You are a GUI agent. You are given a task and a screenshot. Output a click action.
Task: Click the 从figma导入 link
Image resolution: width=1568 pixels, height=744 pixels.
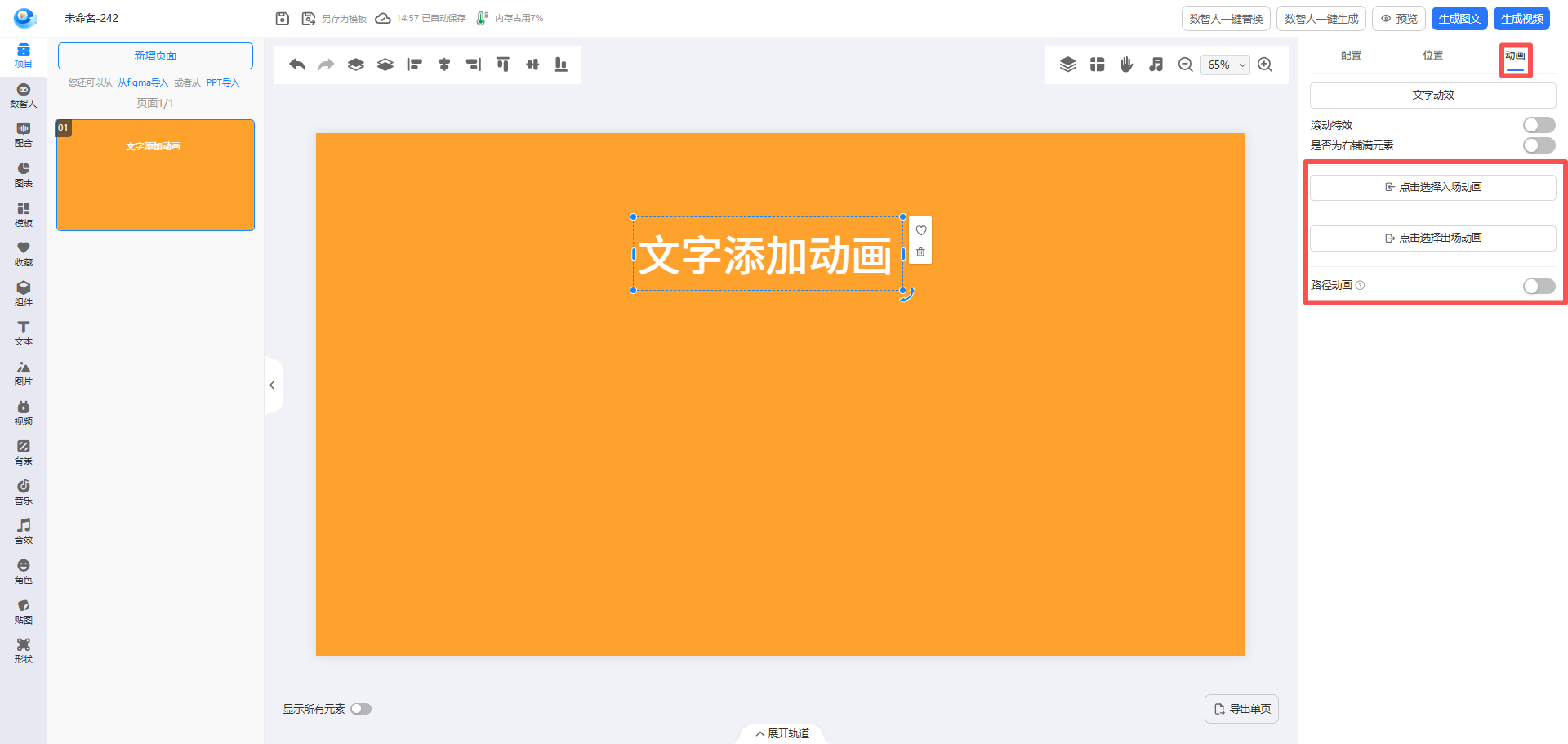(143, 82)
